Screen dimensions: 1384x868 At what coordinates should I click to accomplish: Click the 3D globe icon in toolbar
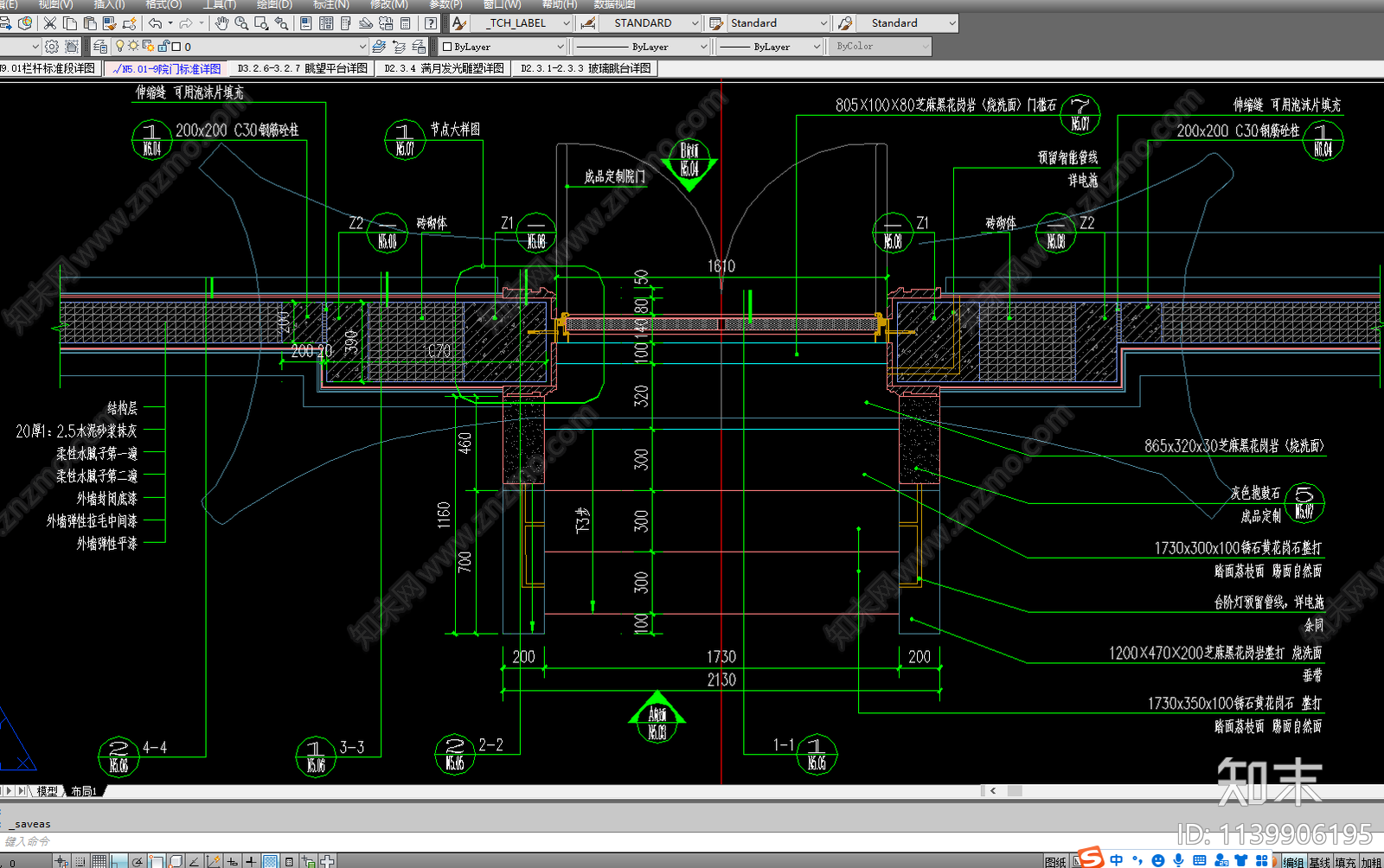point(25,23)
